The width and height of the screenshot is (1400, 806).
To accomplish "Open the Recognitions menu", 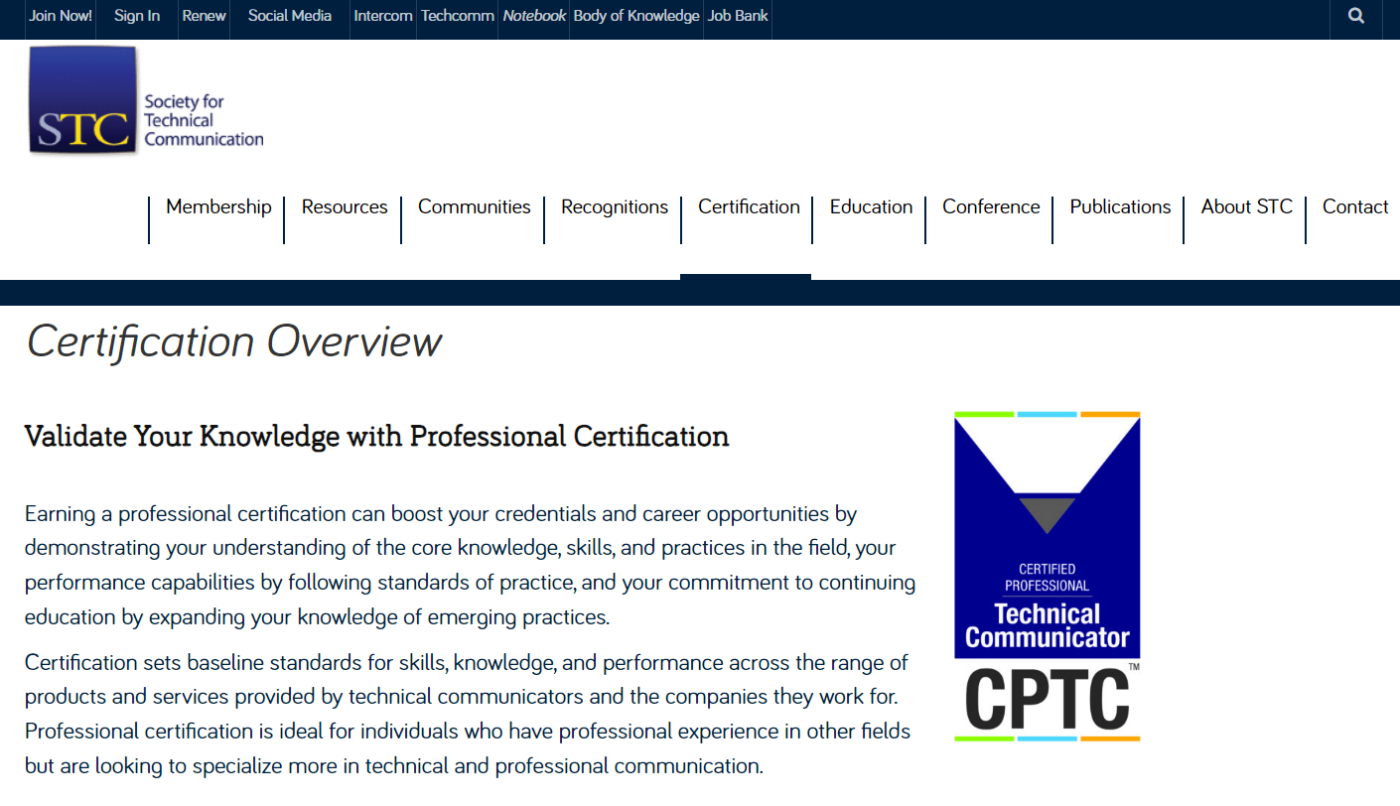I will point(614,207).
